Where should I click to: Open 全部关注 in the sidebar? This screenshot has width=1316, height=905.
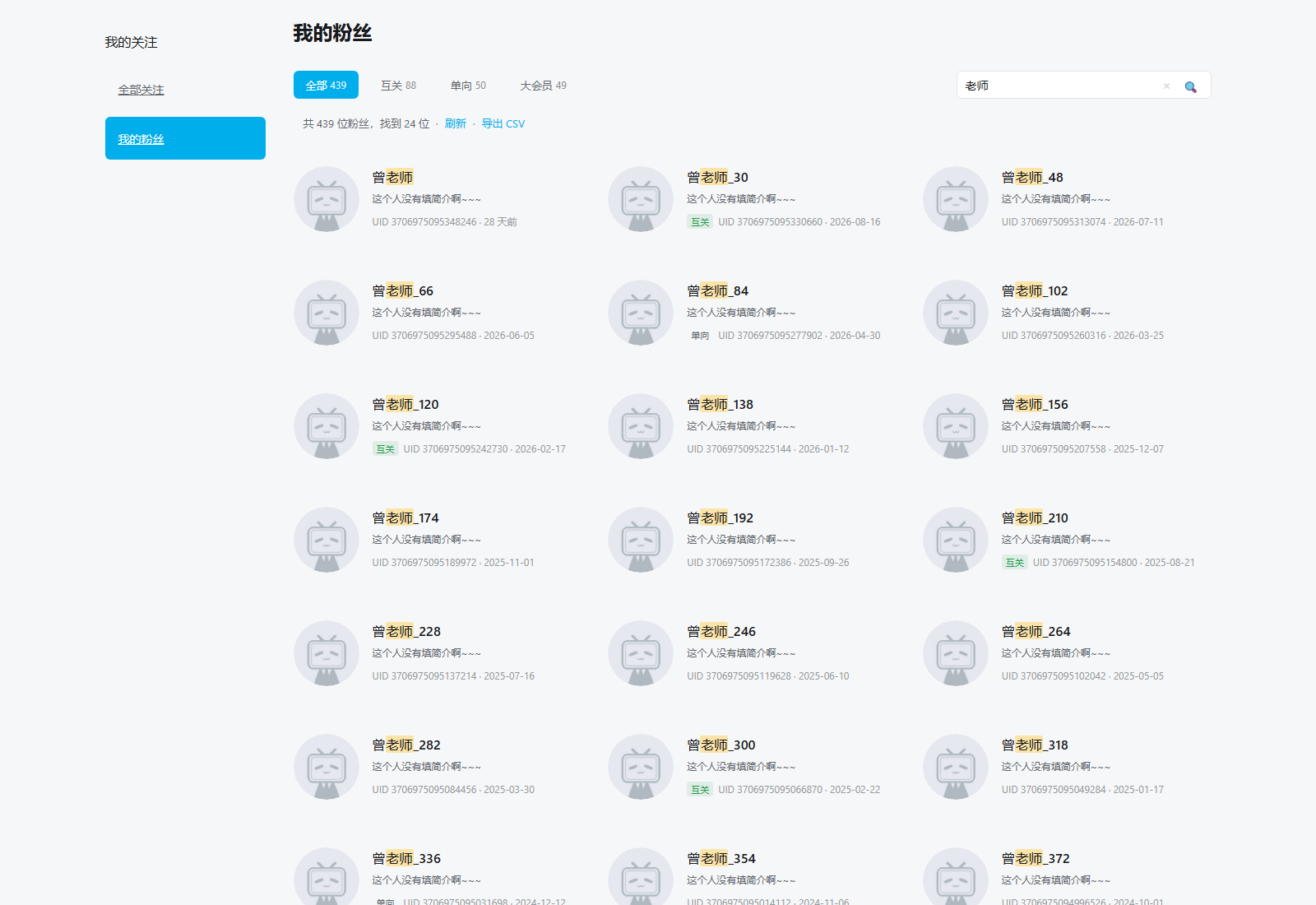[x=141, y=90]
